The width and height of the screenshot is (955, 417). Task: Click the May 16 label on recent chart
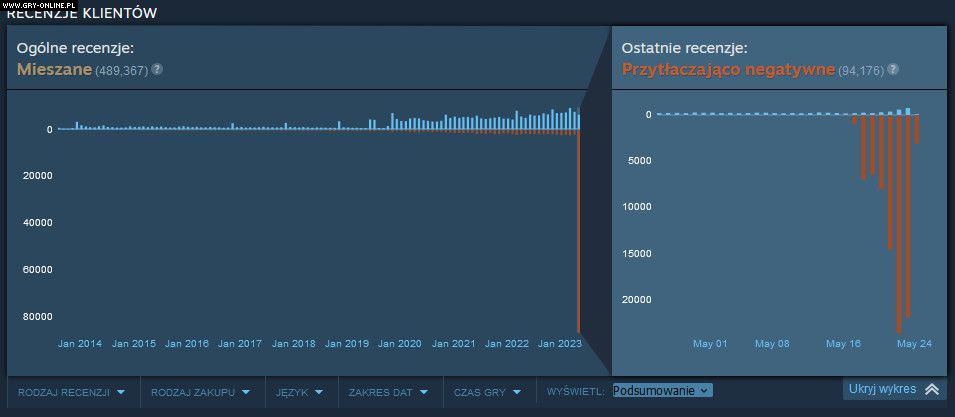843,344
